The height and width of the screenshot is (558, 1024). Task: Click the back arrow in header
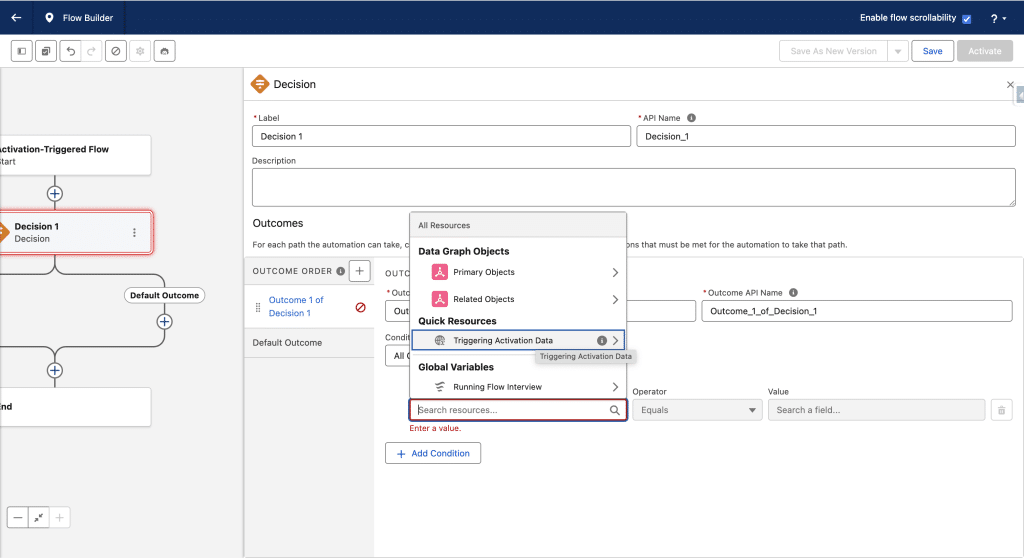(x=16, y=17)
